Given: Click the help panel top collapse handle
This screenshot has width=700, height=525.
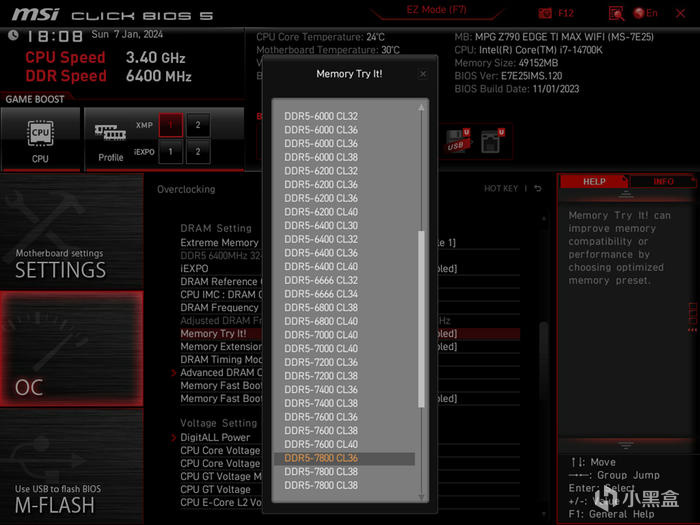Looking at the screenshot, I should pos(625,194).
